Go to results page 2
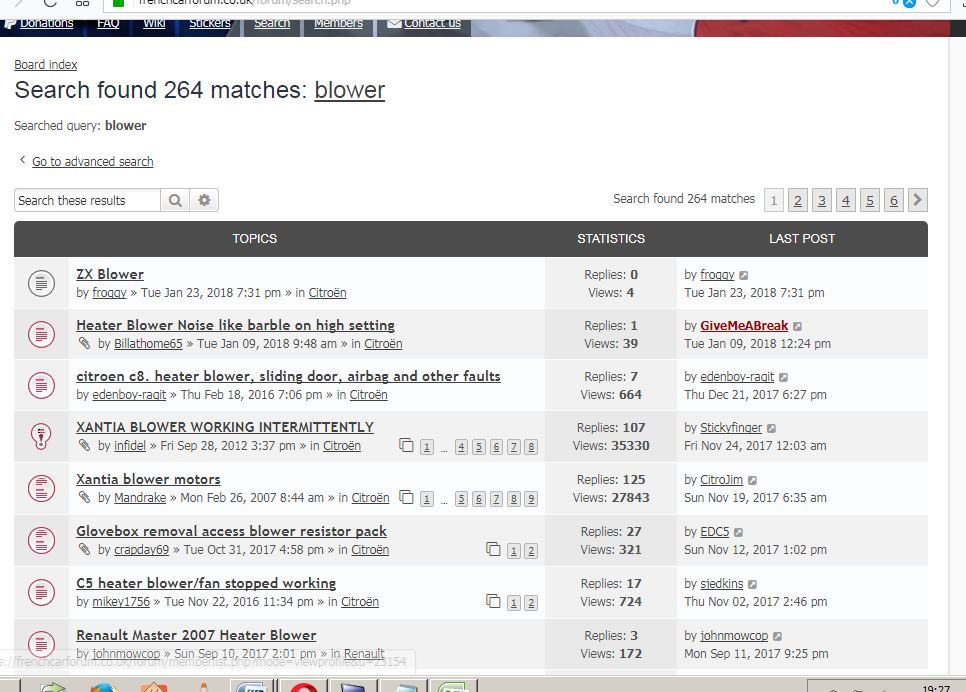The image size is (966, 692). tap(797, 200)
